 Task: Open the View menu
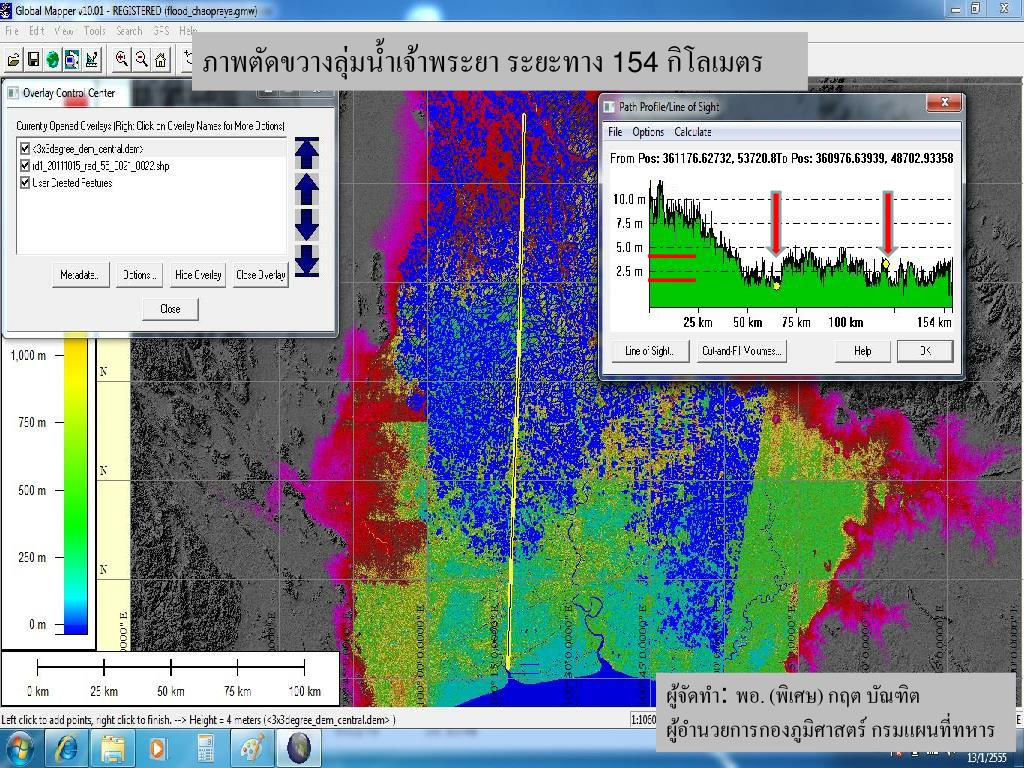[63, 31]
